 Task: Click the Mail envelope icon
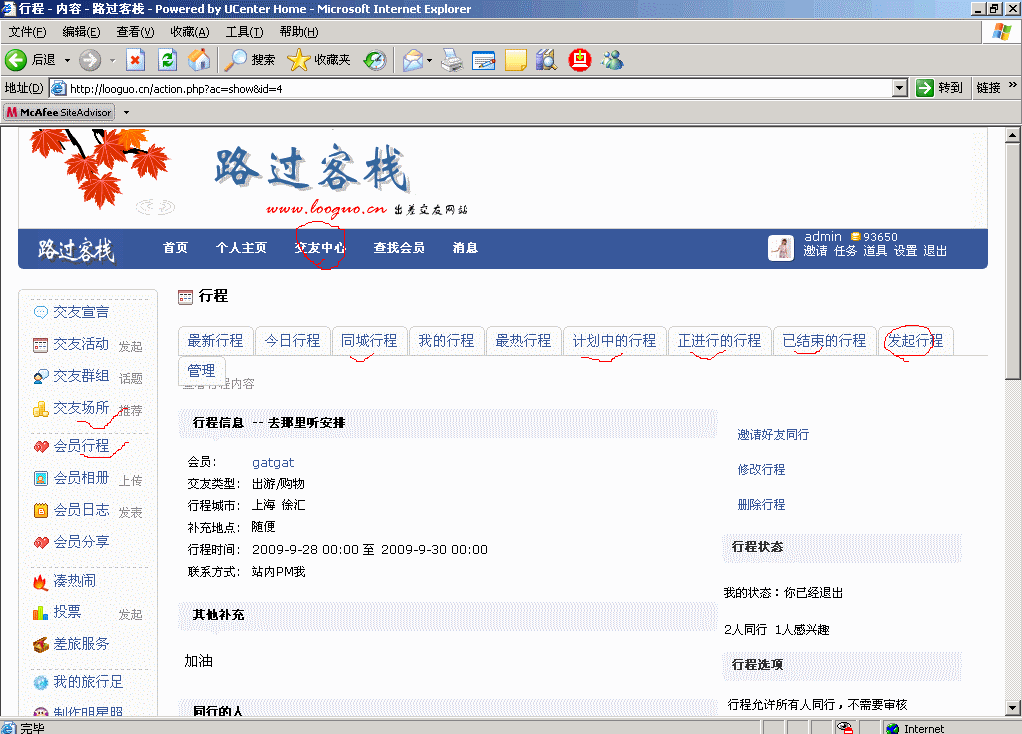pyautogui.click(x=413, y=60)
